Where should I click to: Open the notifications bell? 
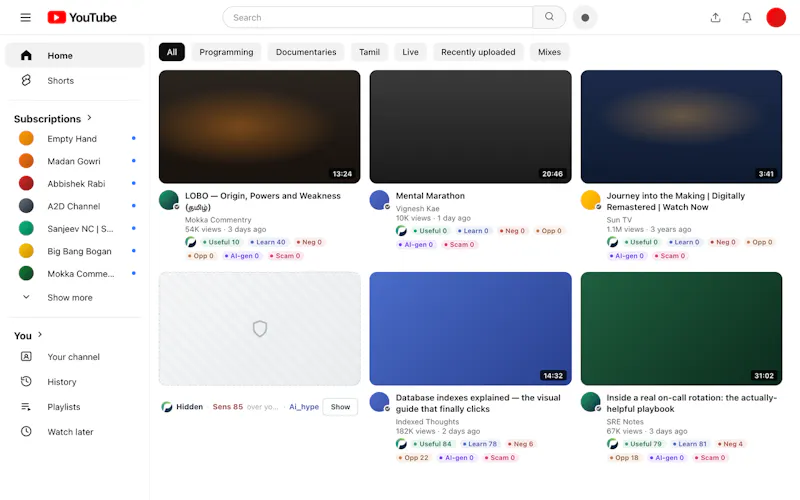[x=746, y=17]
